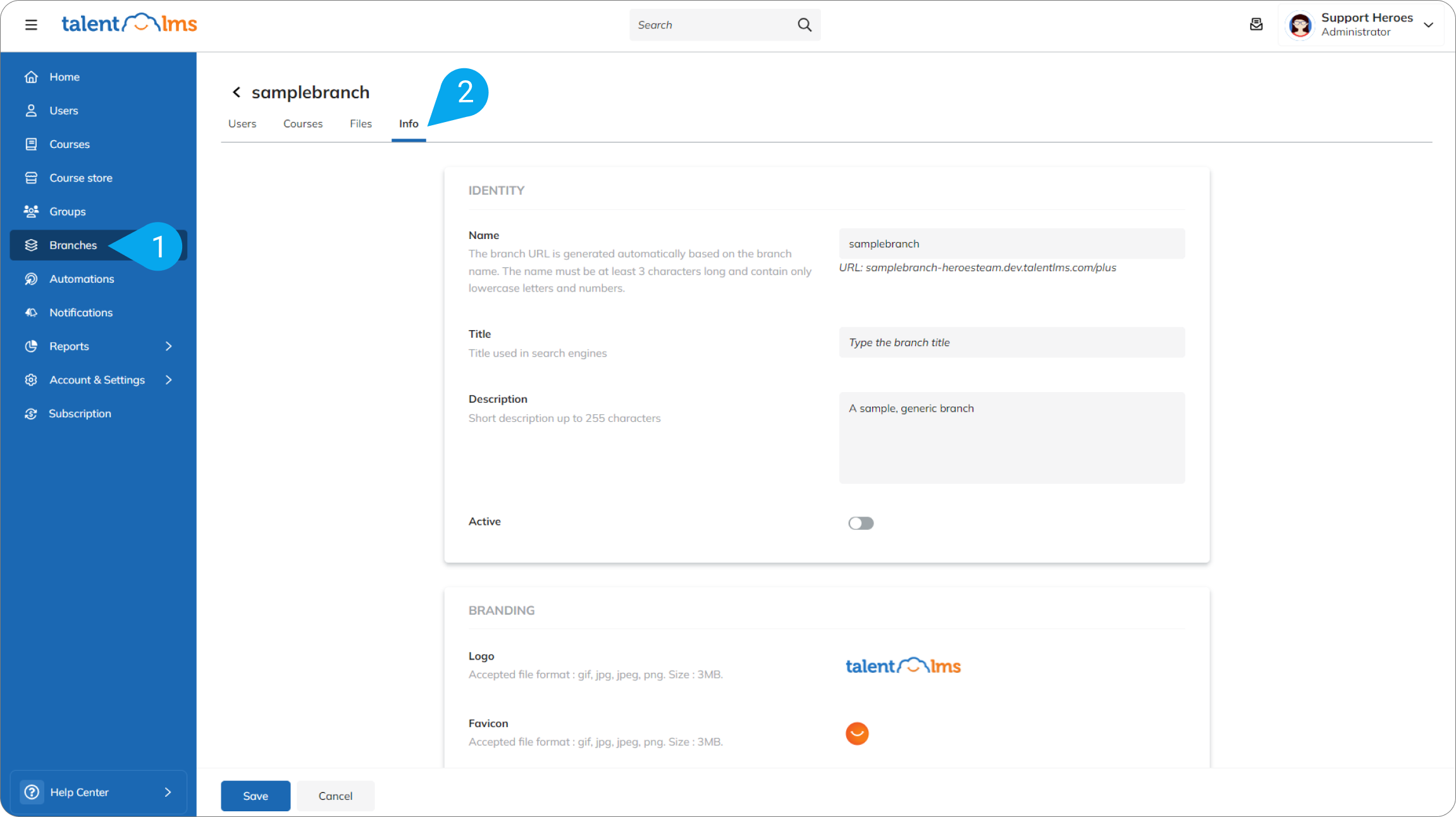Click the Name field containing samplebranch
Screen dimensions: 1456x817
tap(1012, 243)
